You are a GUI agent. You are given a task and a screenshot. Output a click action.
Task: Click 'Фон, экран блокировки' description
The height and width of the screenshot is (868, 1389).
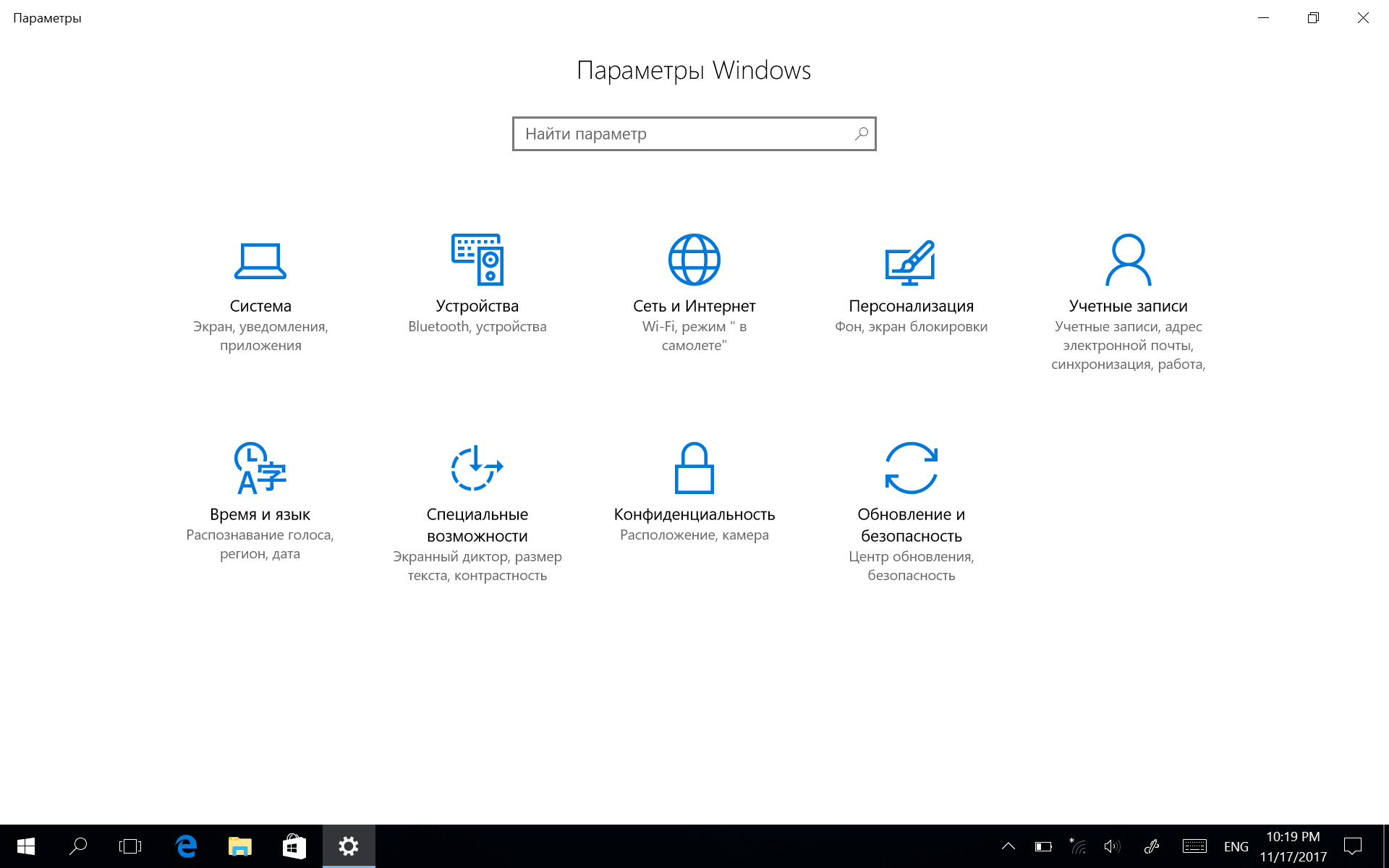[x=912, y=326]
